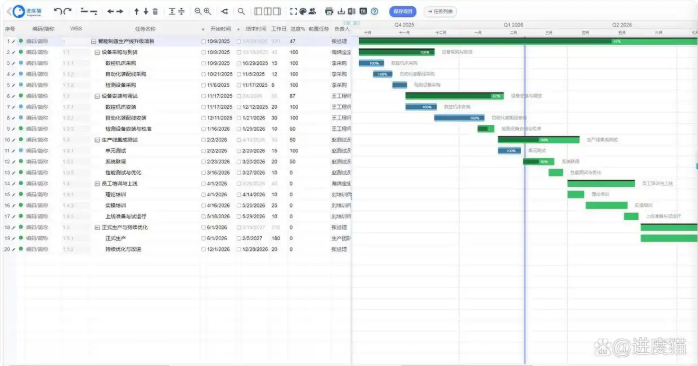
Task: Click the row 1 project summary Gantt bar
Action: tap(528, 41)
